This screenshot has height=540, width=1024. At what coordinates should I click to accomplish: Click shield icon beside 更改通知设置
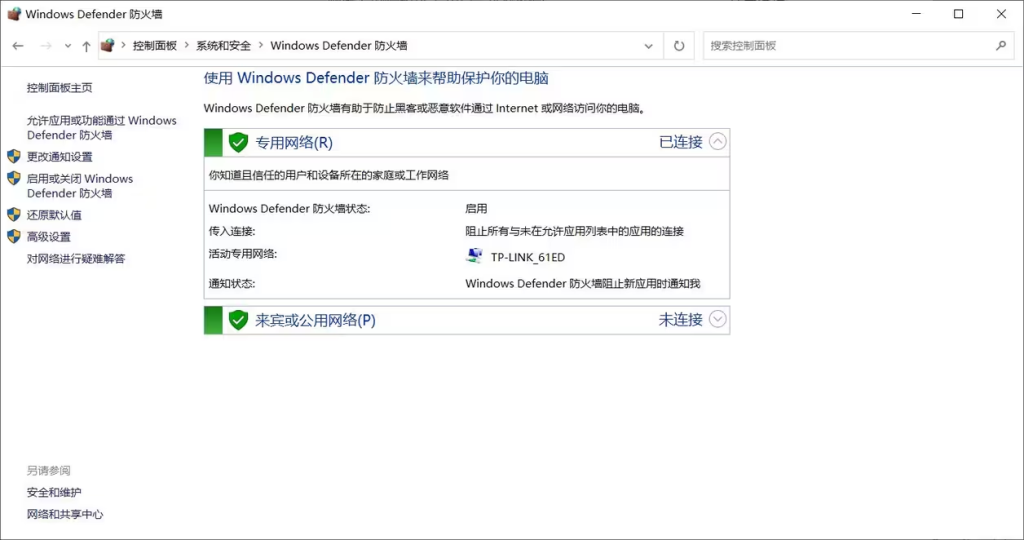click(14, 157)
